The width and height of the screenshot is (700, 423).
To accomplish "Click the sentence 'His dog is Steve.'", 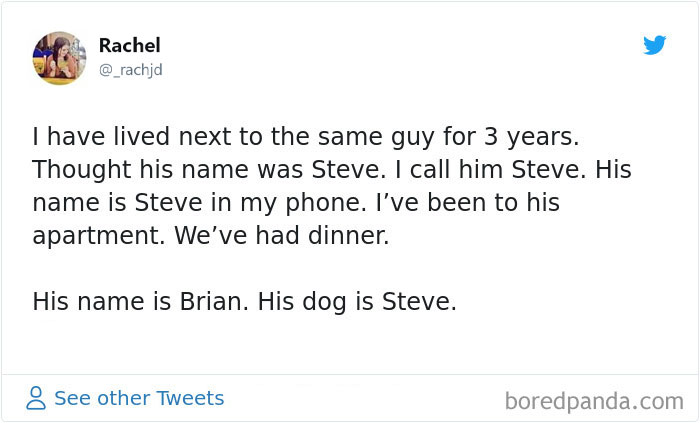I will [357, 301].
